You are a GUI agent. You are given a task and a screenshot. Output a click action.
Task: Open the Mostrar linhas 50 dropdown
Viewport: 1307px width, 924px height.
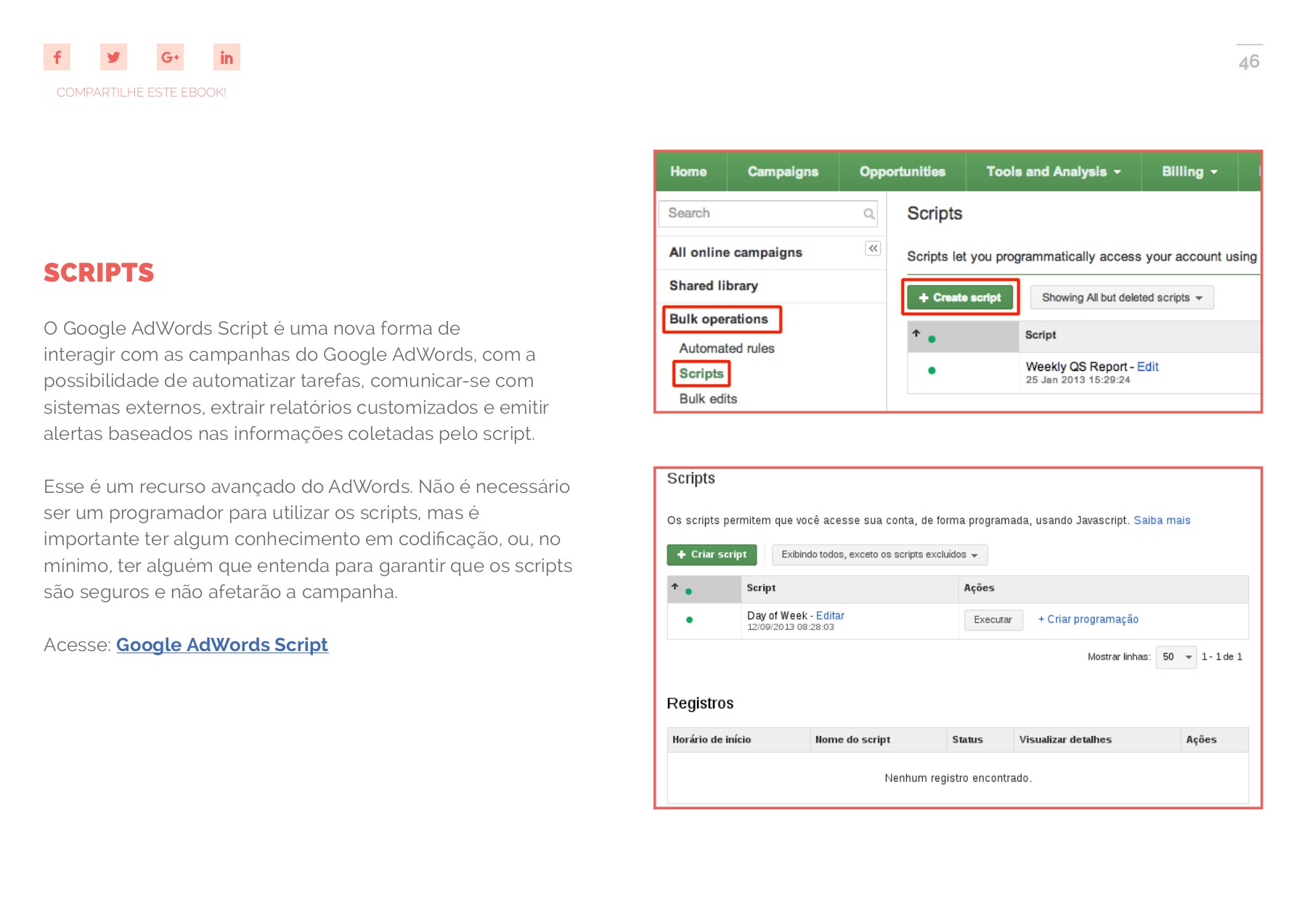pos(1175,657)
